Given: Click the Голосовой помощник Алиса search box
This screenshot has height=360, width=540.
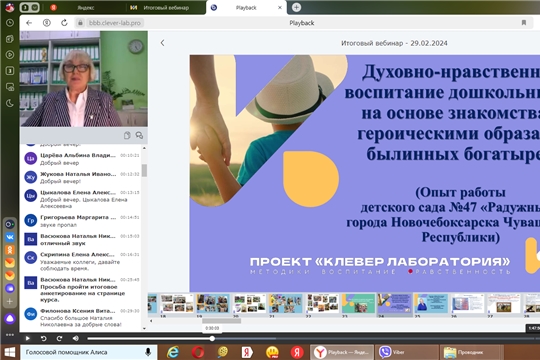Looking at the screenshot, I should click(x=89, y=352).
